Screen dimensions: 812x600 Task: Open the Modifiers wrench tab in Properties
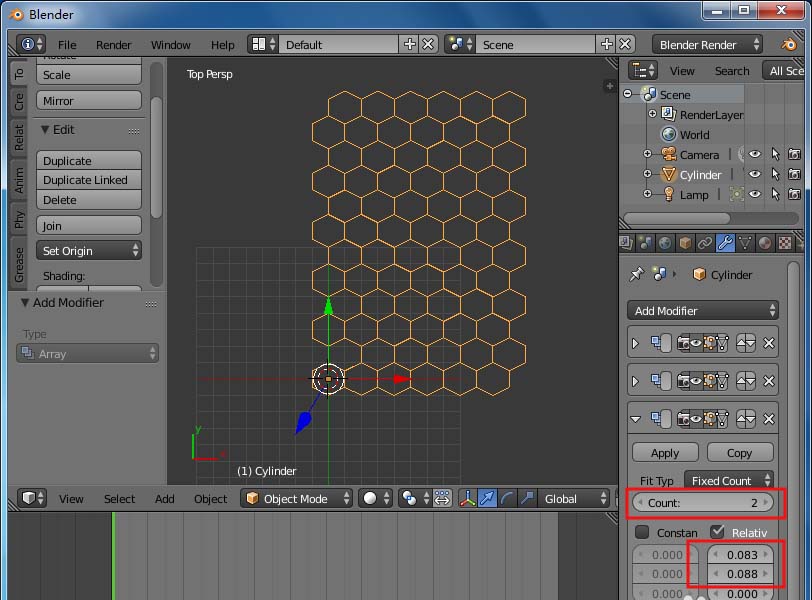coord(726,243)
